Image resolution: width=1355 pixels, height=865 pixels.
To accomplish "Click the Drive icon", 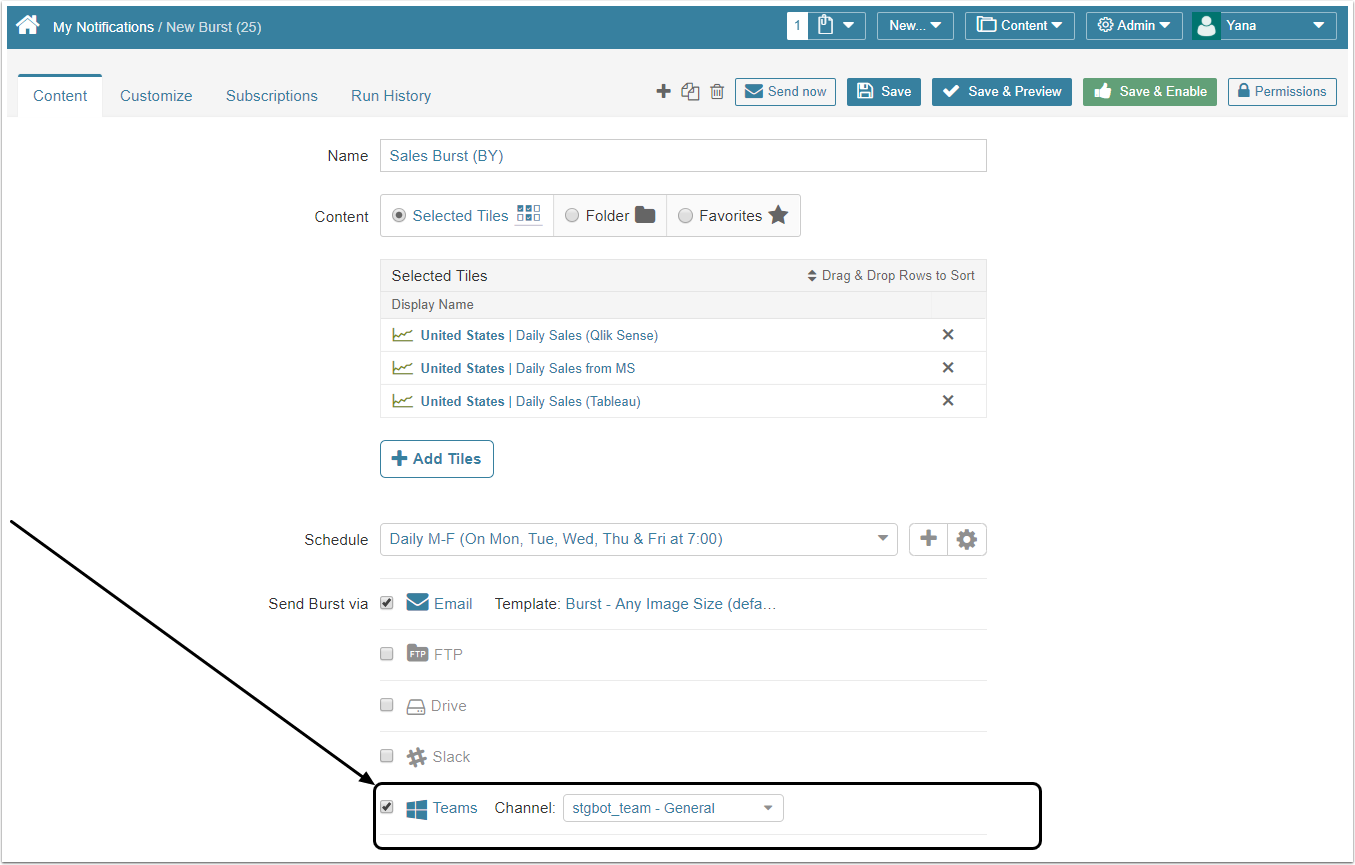I will [416, 706].
